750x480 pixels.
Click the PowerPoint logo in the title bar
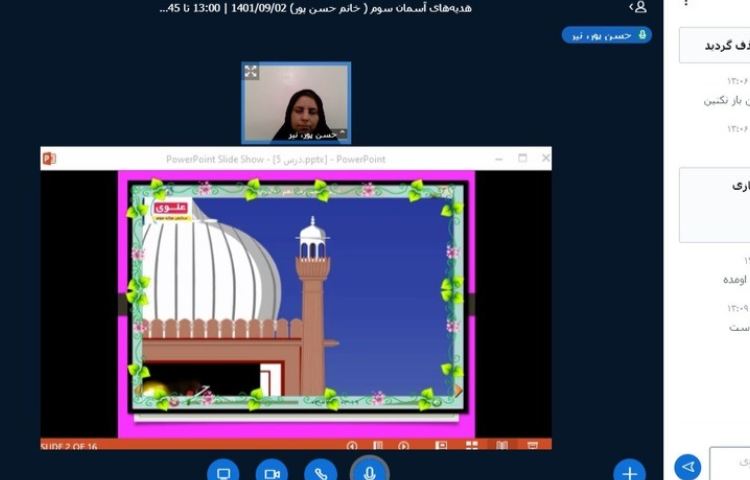[x=49, y=159]
